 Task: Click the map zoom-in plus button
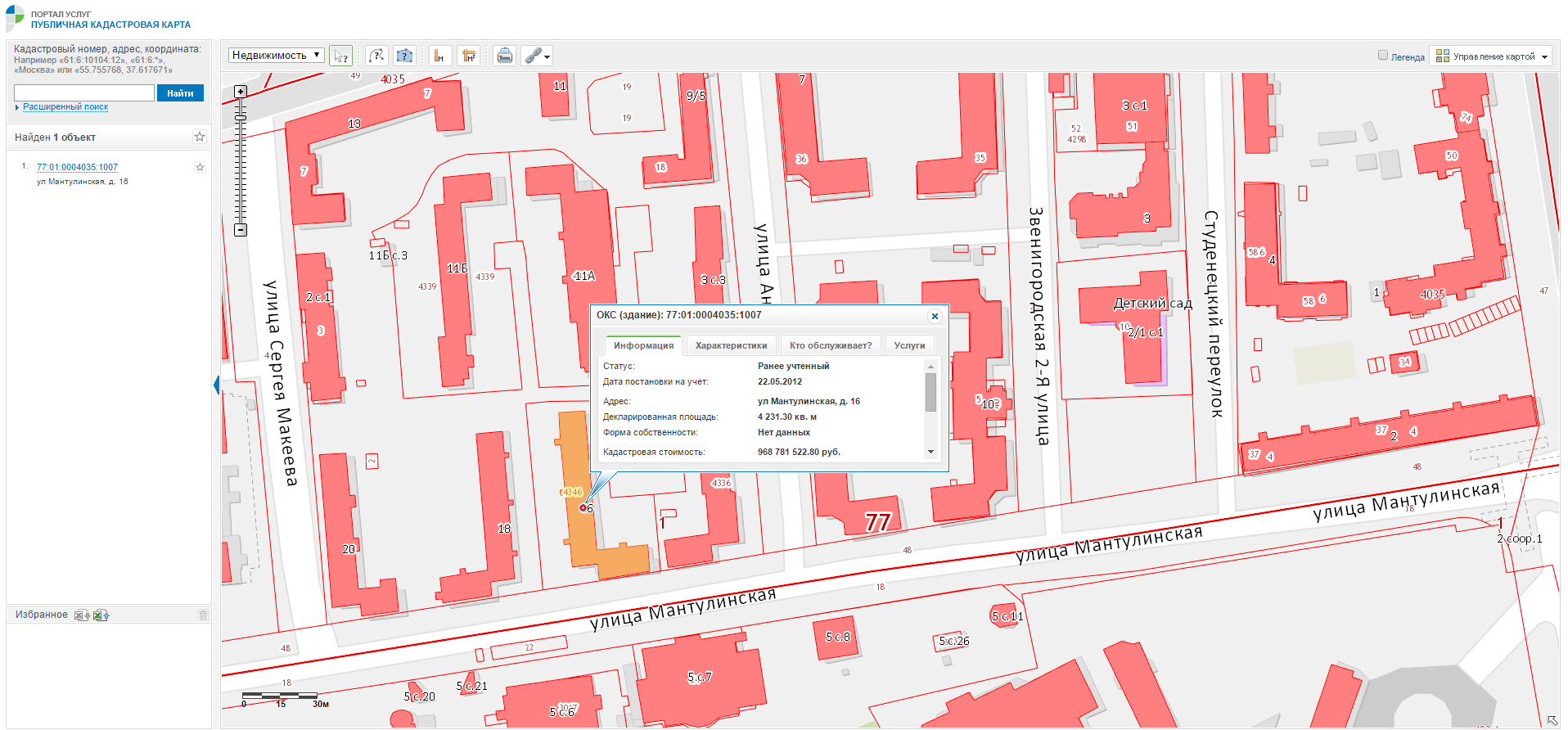coord(241,92)
